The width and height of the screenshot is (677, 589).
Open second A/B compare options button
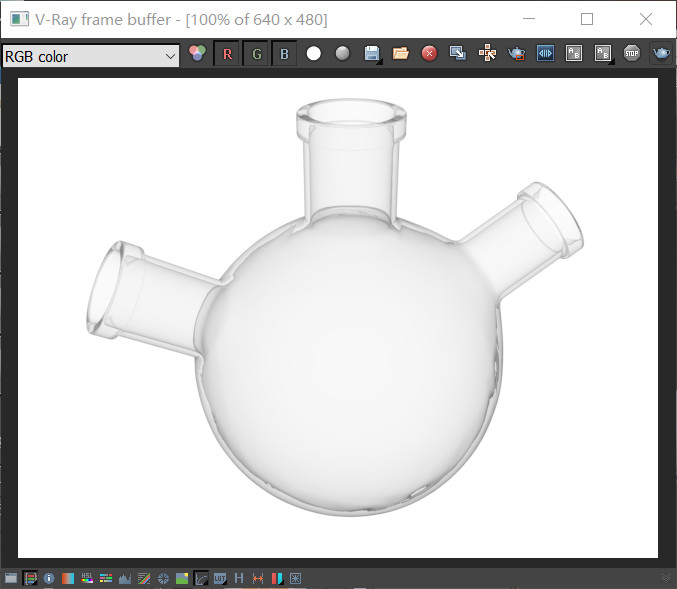[603, 54]
